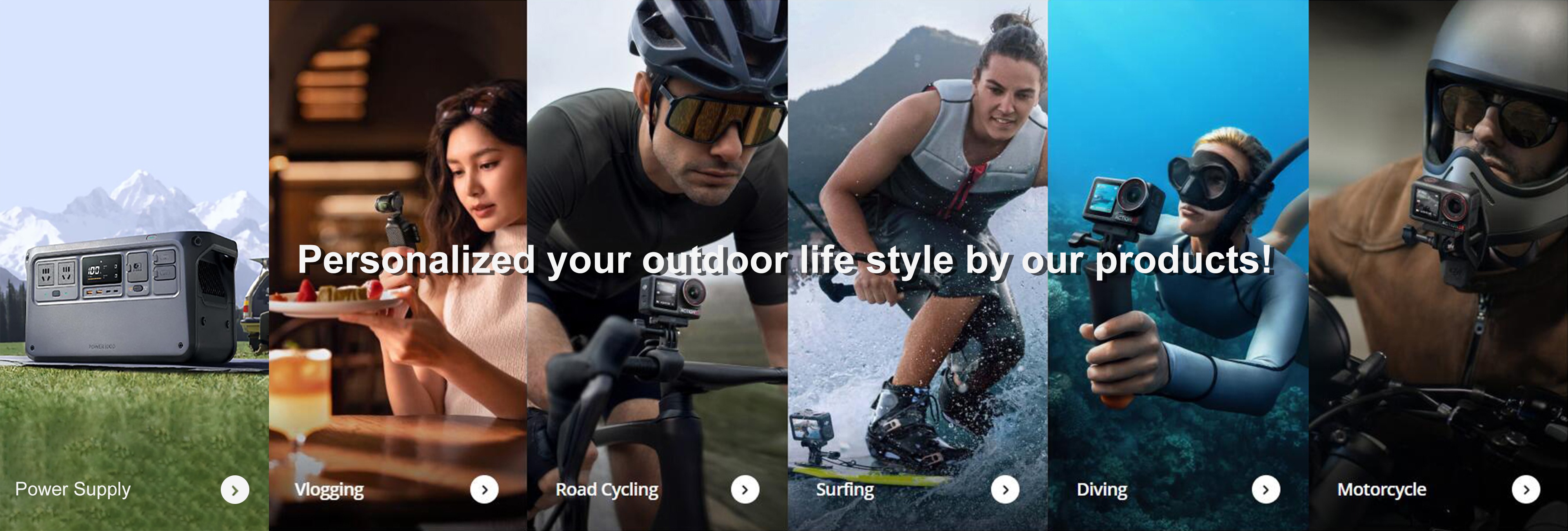
Task: Click the 'Personalized your outdoor life style' headline
Action: (x=785, y=260)
